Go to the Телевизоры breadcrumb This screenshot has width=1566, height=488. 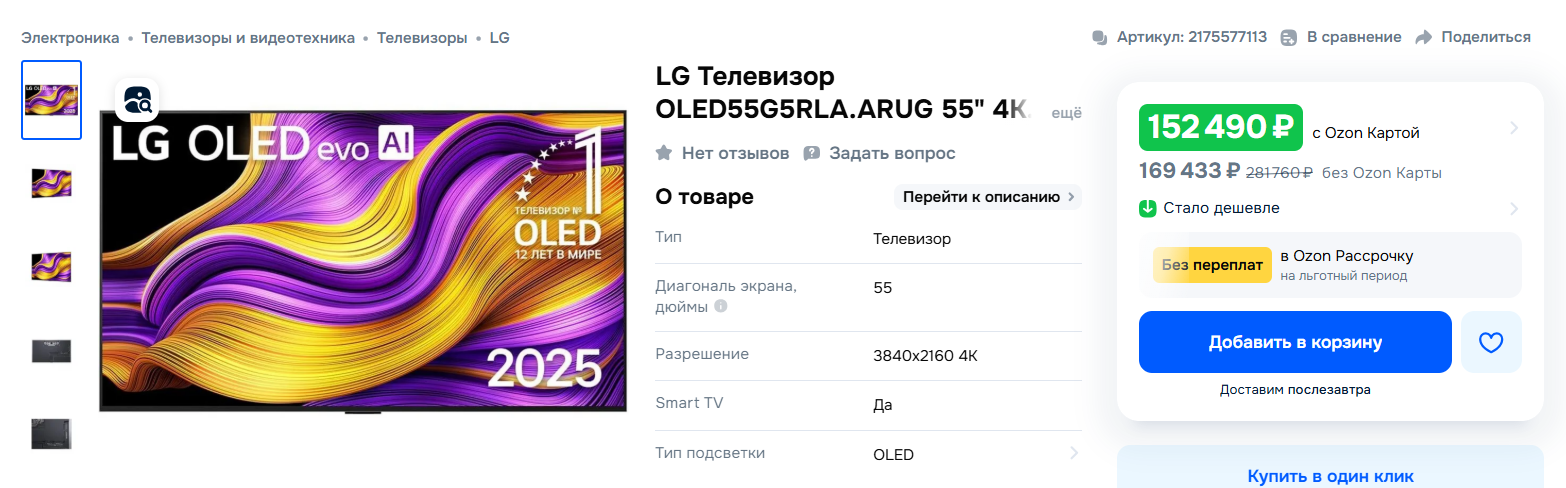422,38
